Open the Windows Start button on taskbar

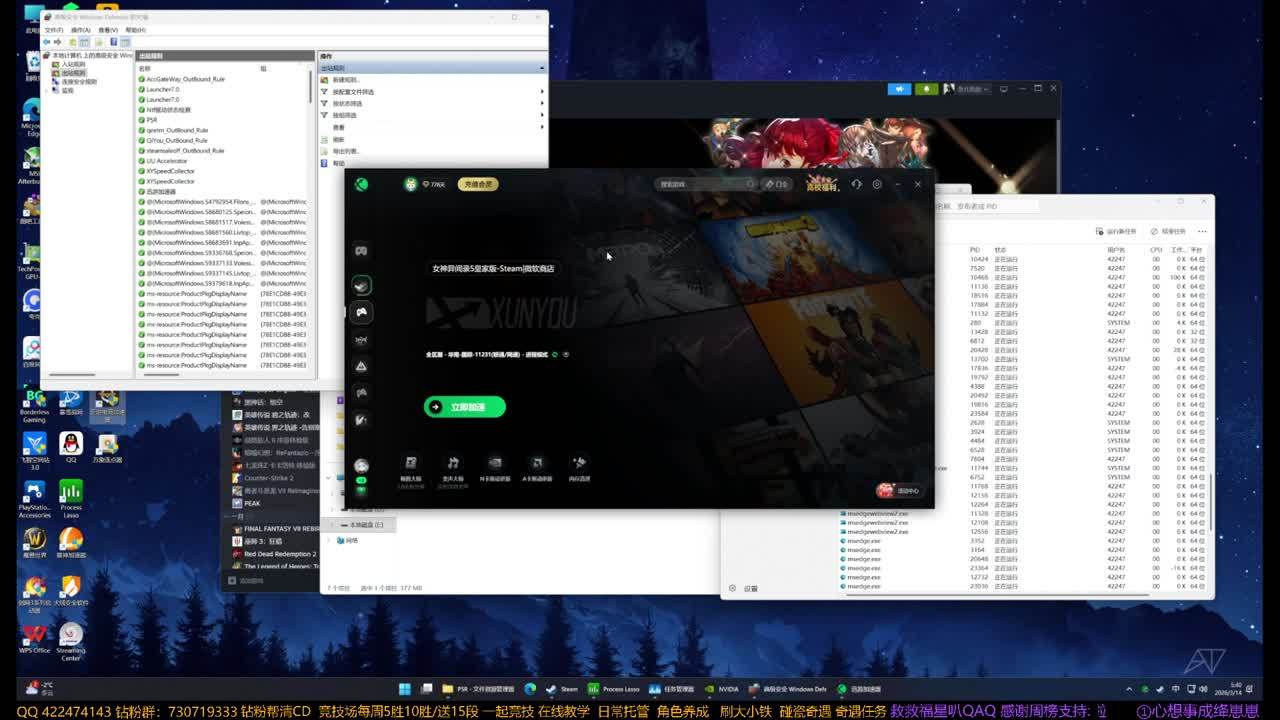pyautogui.click(x=405, y=689)
